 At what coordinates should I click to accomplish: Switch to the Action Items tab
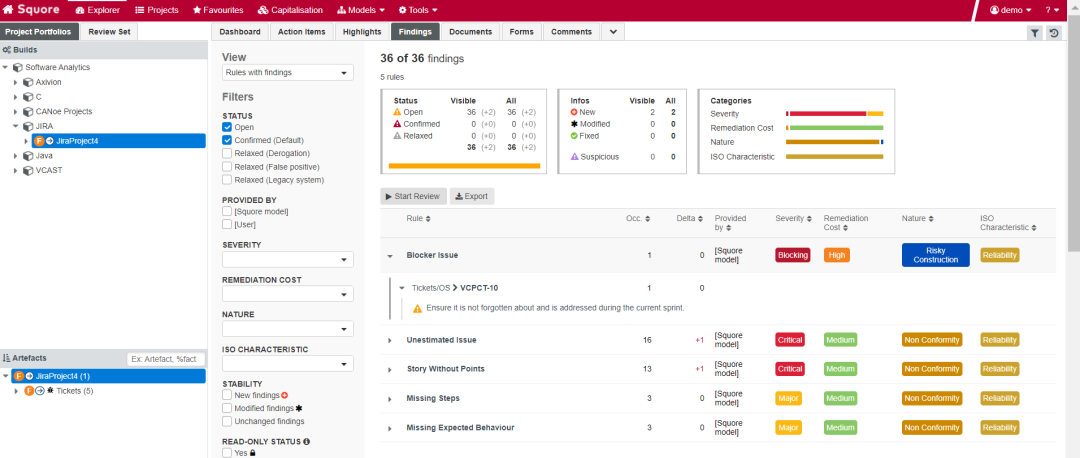click(302, 32)
